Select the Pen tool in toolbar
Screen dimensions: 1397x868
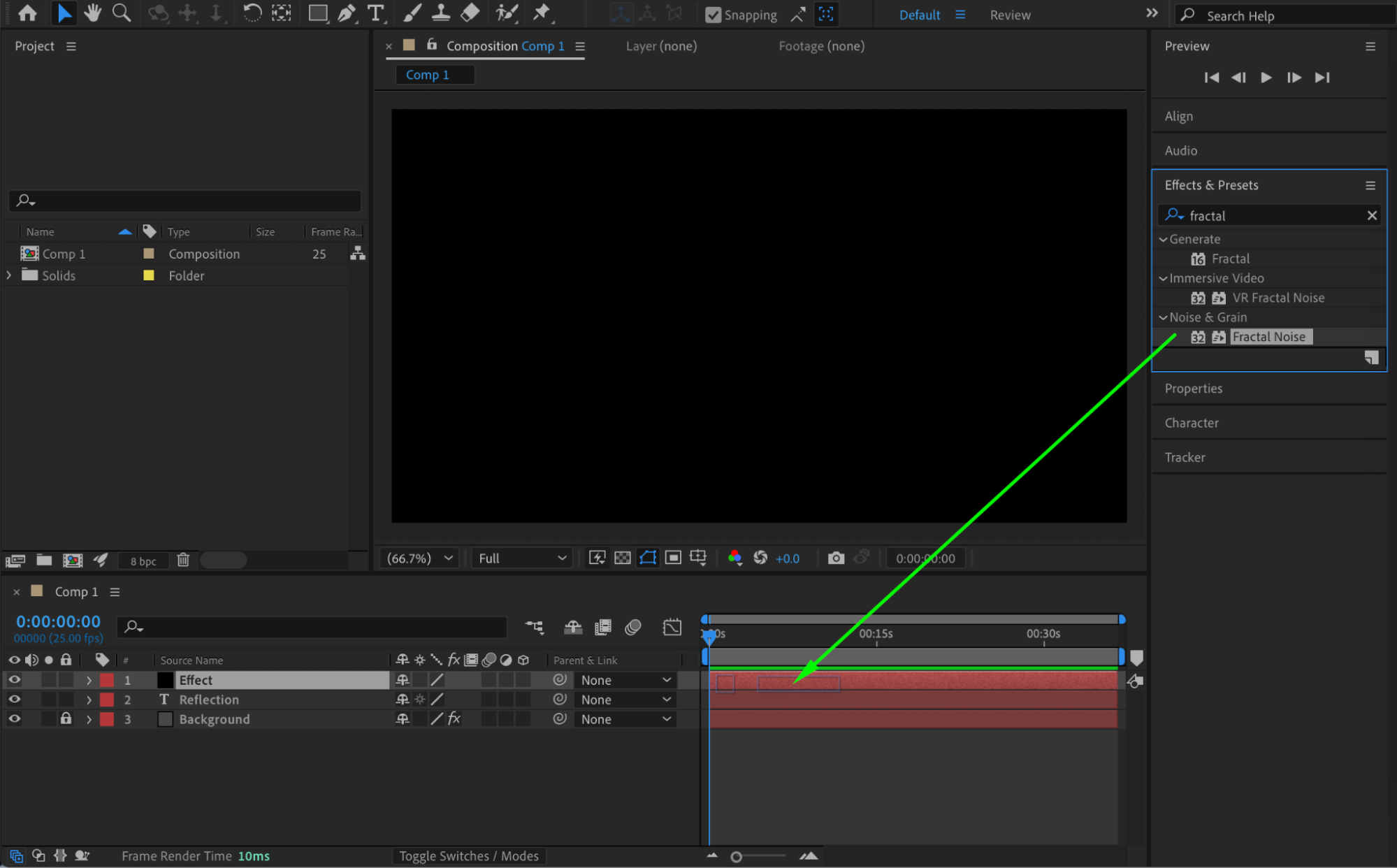coord(347,13)
